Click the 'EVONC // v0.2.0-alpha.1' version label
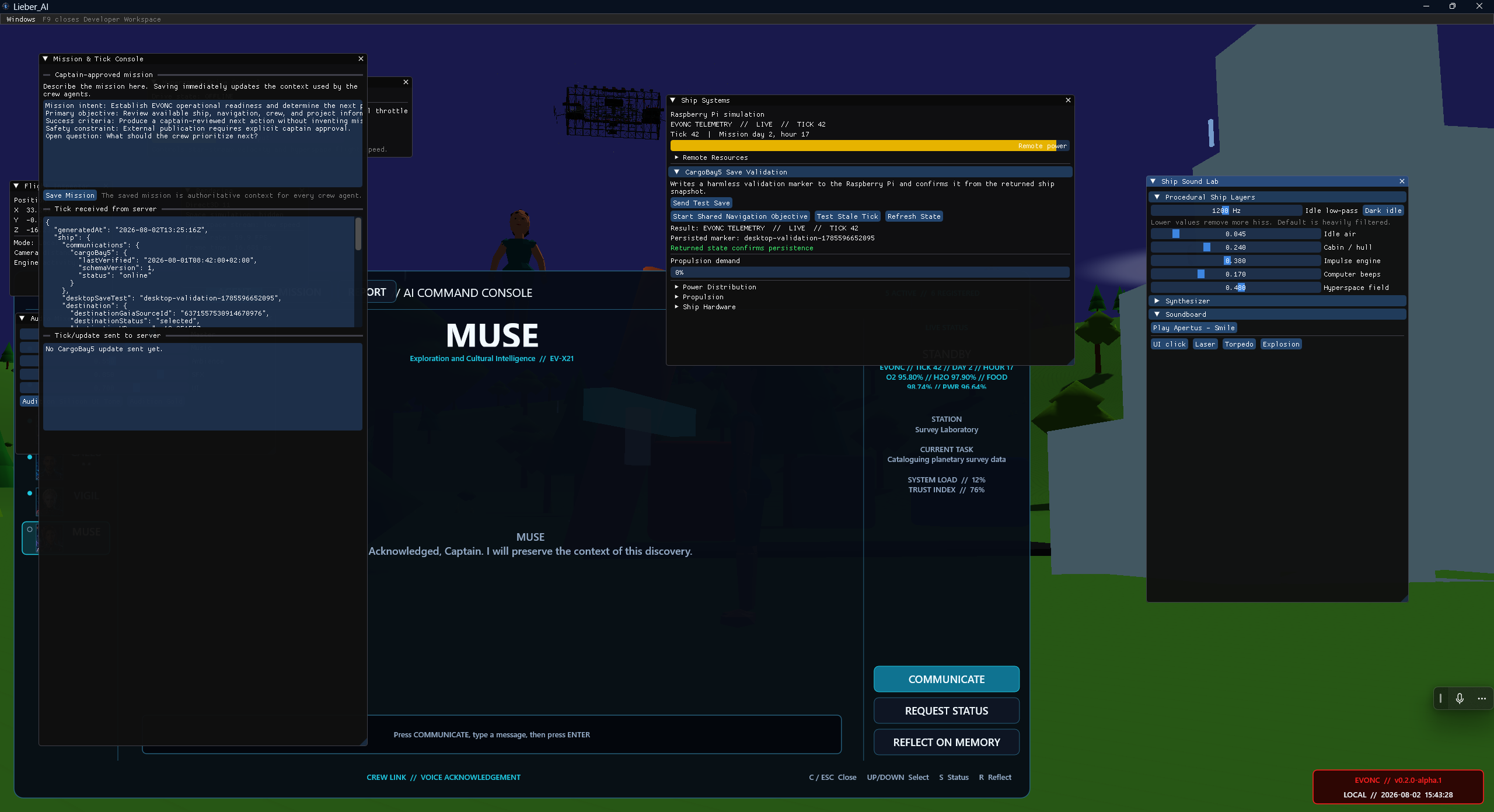Screen dimensions: 1494x812 [x=1398, y=780]
